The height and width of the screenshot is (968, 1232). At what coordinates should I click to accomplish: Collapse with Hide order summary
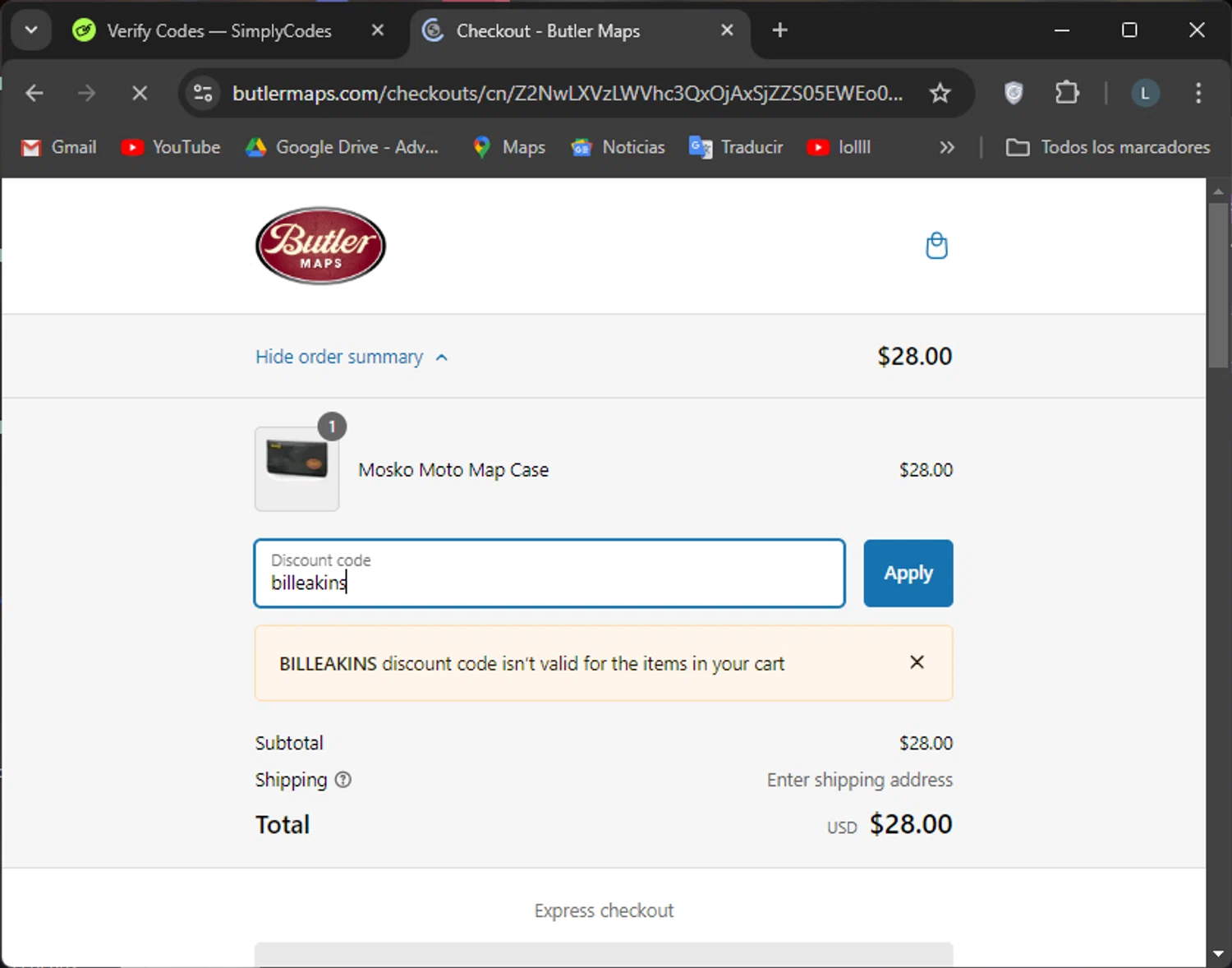pos(352,357)
